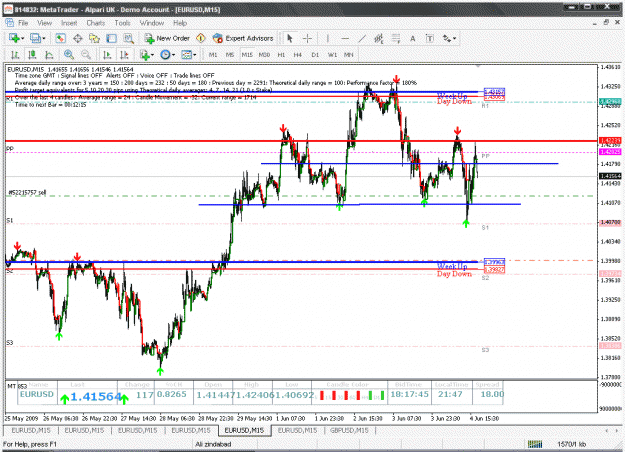Image resolution: width=625 pixels, height=452 pixels.
Task: Toggle the Expert Advisors button
Action: coord(243,38)
